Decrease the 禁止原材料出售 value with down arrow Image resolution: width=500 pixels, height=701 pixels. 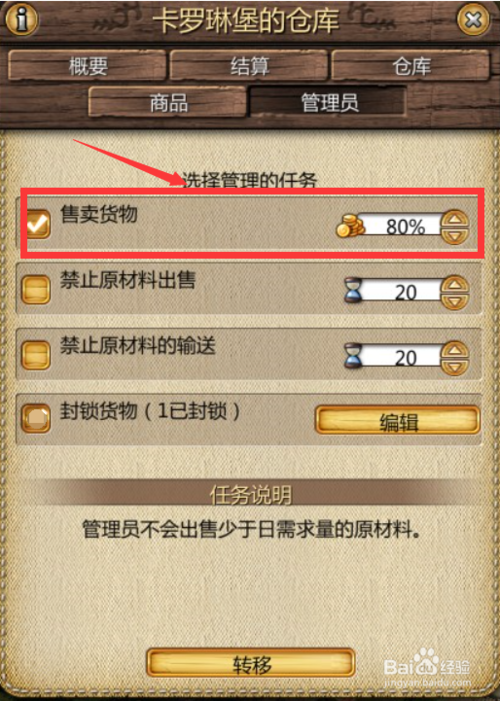coord(454,300)
